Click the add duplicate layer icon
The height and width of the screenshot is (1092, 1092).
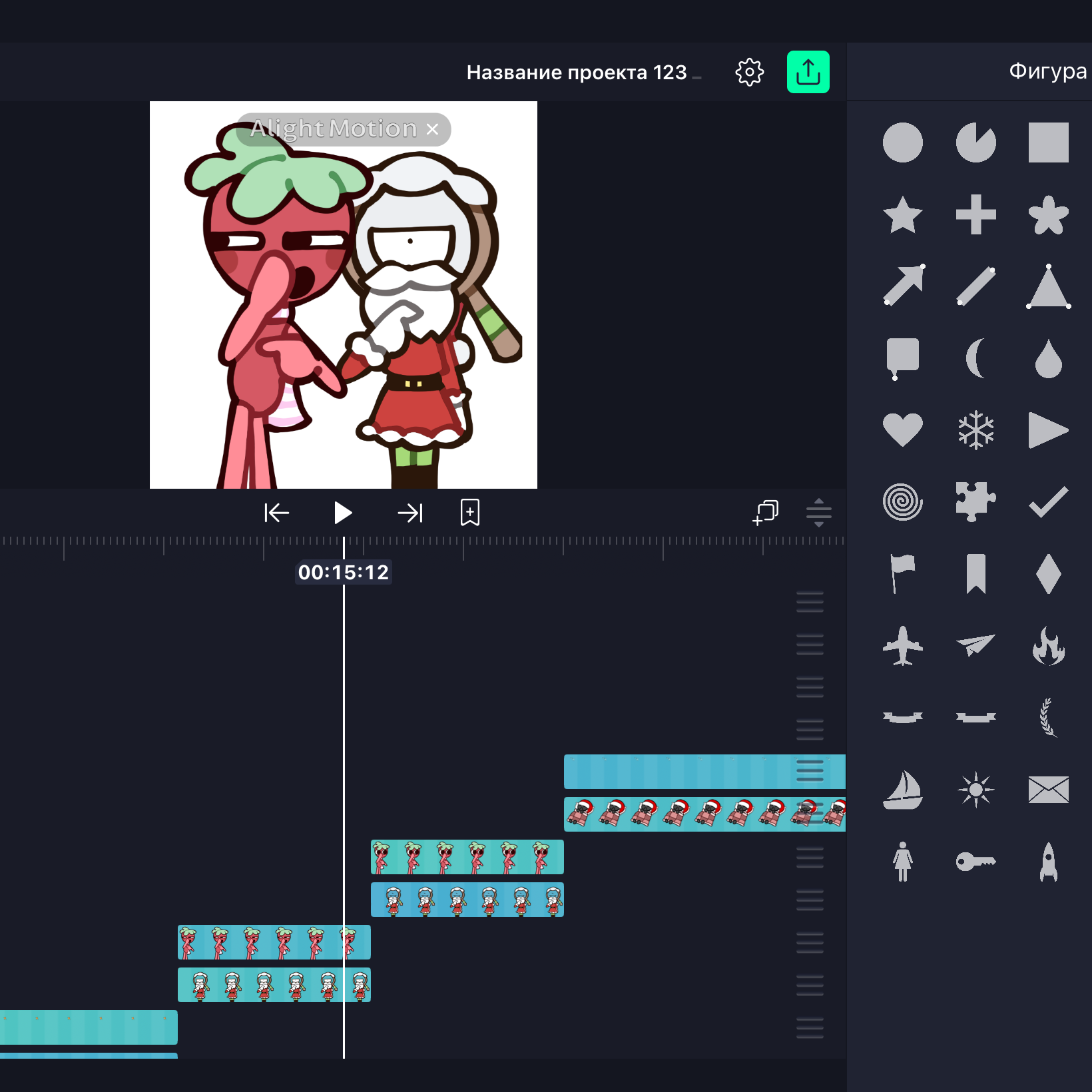[x=765, y=513]
